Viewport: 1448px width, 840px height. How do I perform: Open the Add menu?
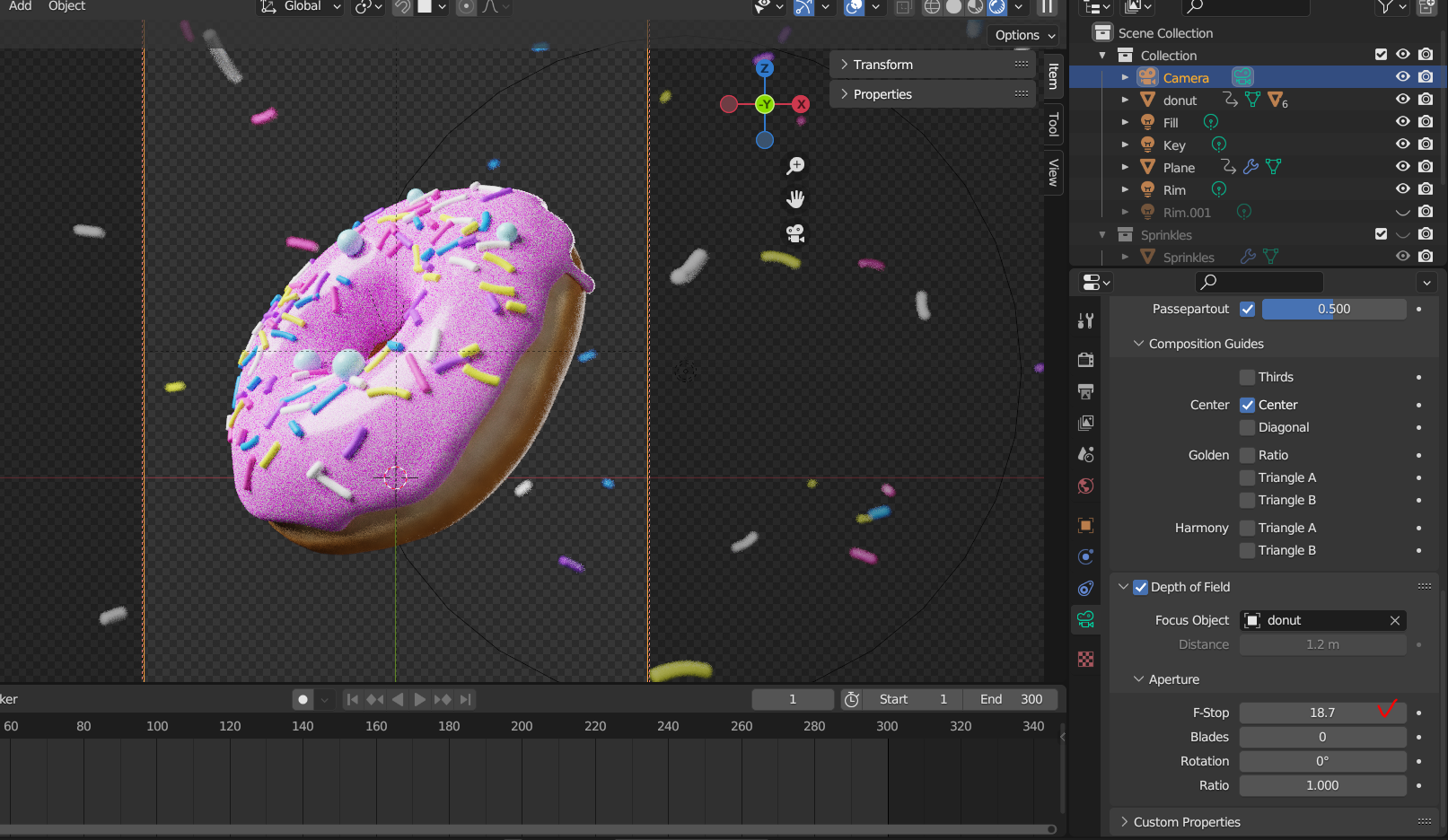(x=20, y=6)
